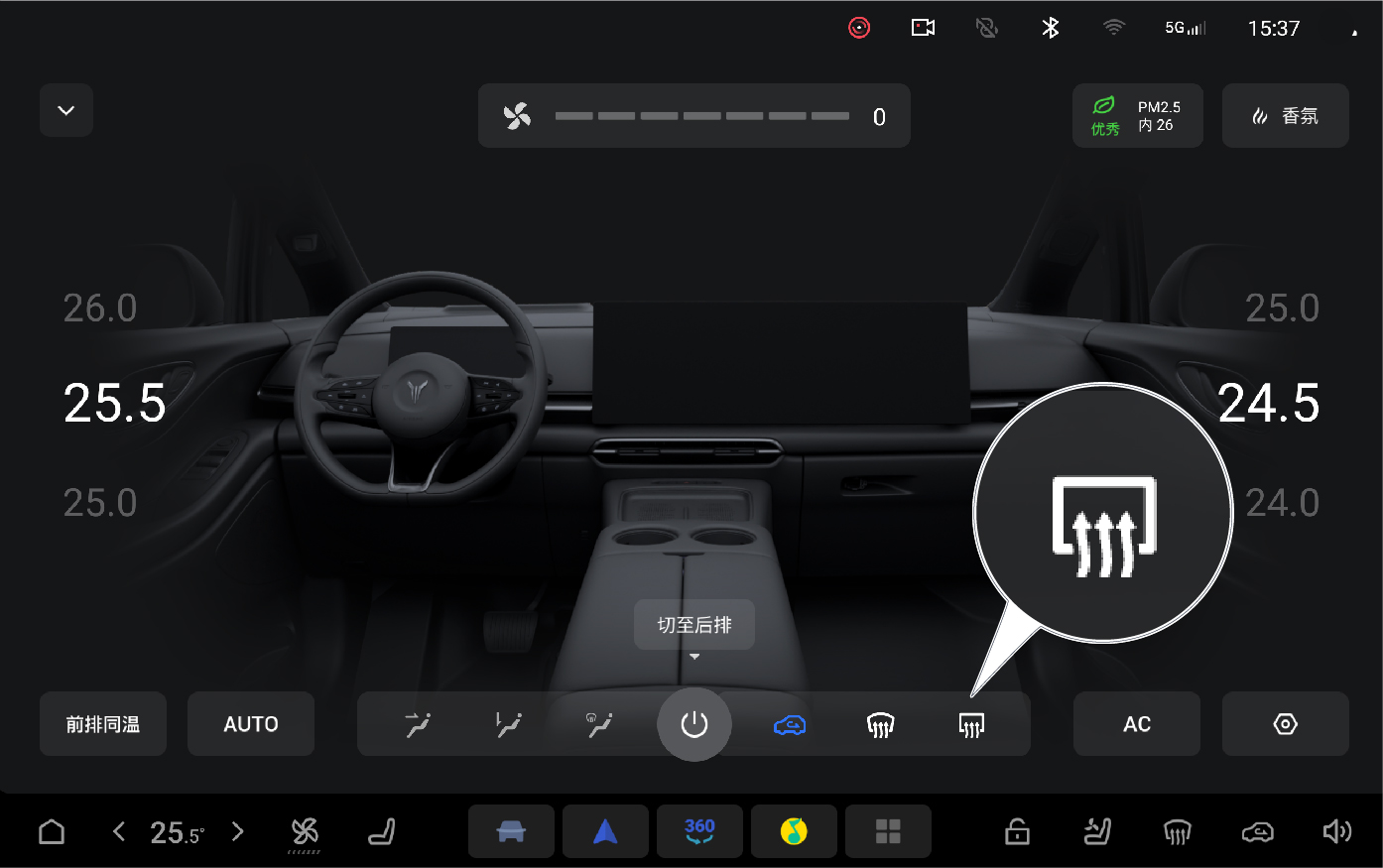The image size is (1383, 868).
Task: Open fan control from the dock
Action: [x=305, y=833]
